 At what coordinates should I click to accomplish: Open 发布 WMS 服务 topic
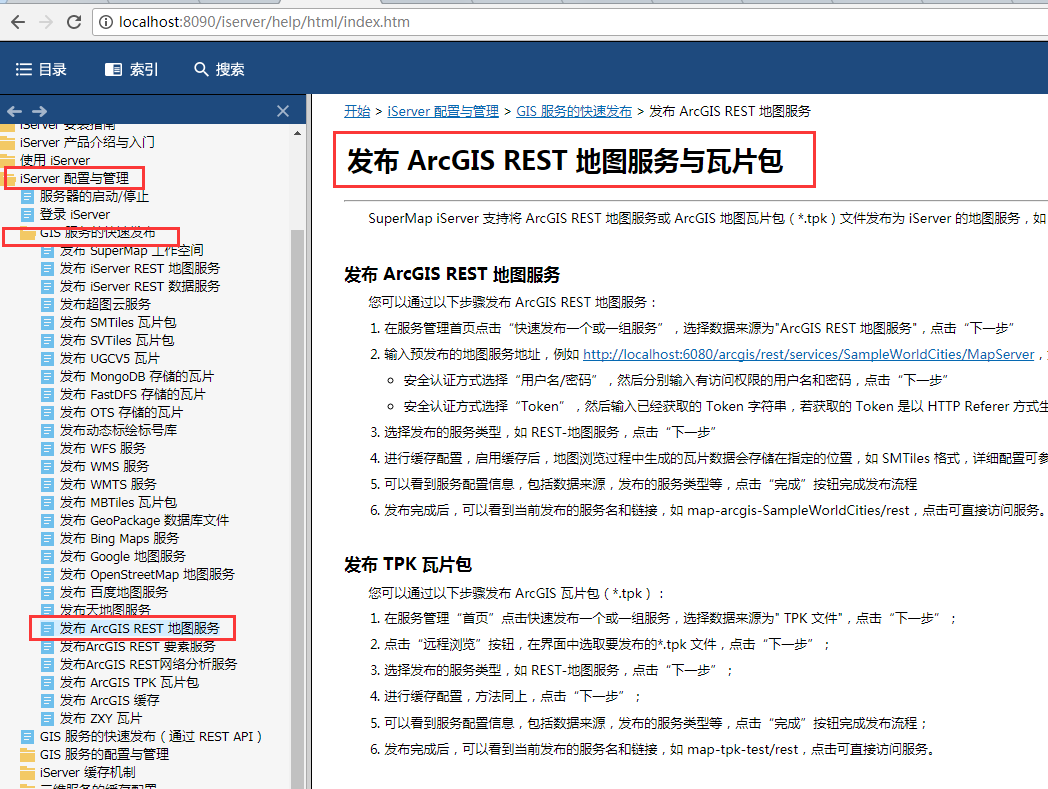pyautogui.click(x=104, y=467)
